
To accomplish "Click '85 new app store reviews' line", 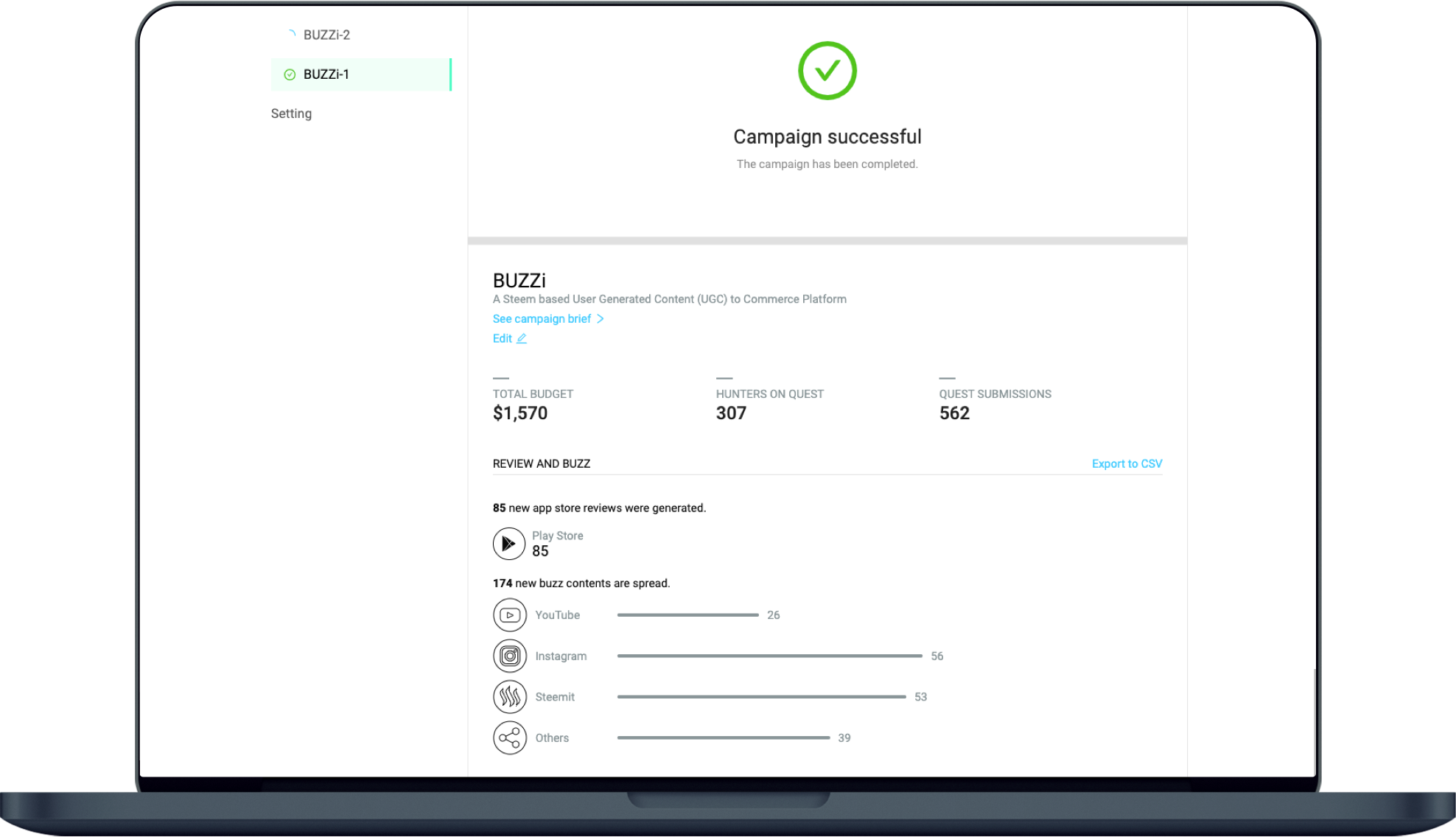I will [x=599, y=508].
